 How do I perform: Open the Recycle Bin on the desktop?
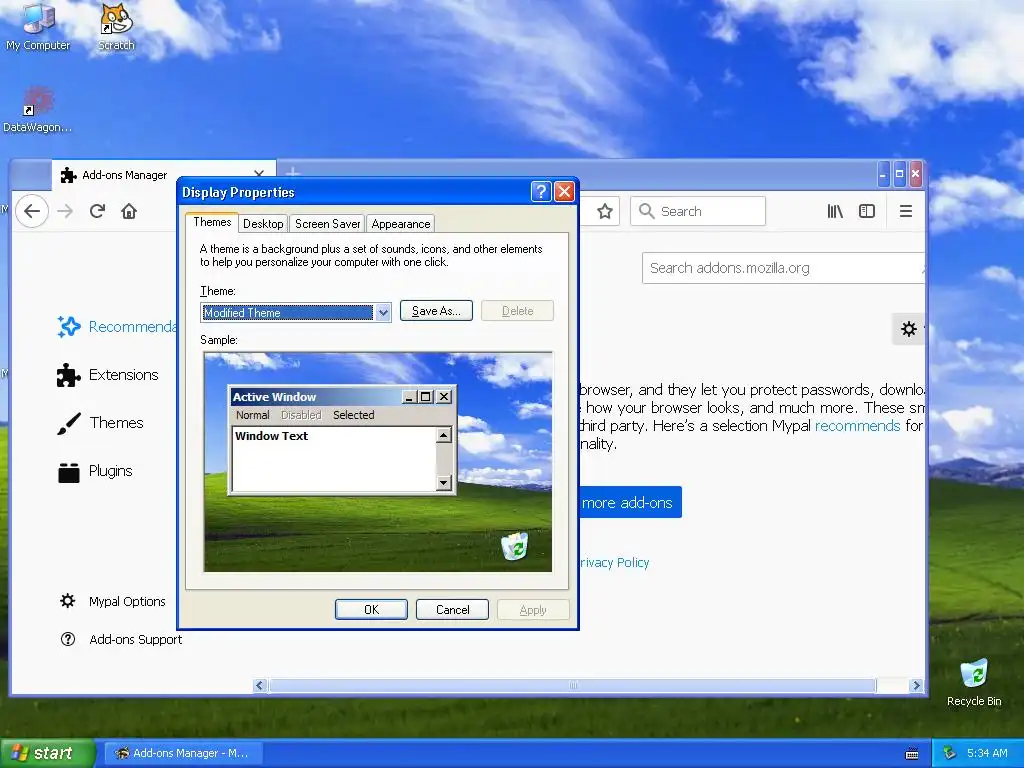[x=974, y=682]
